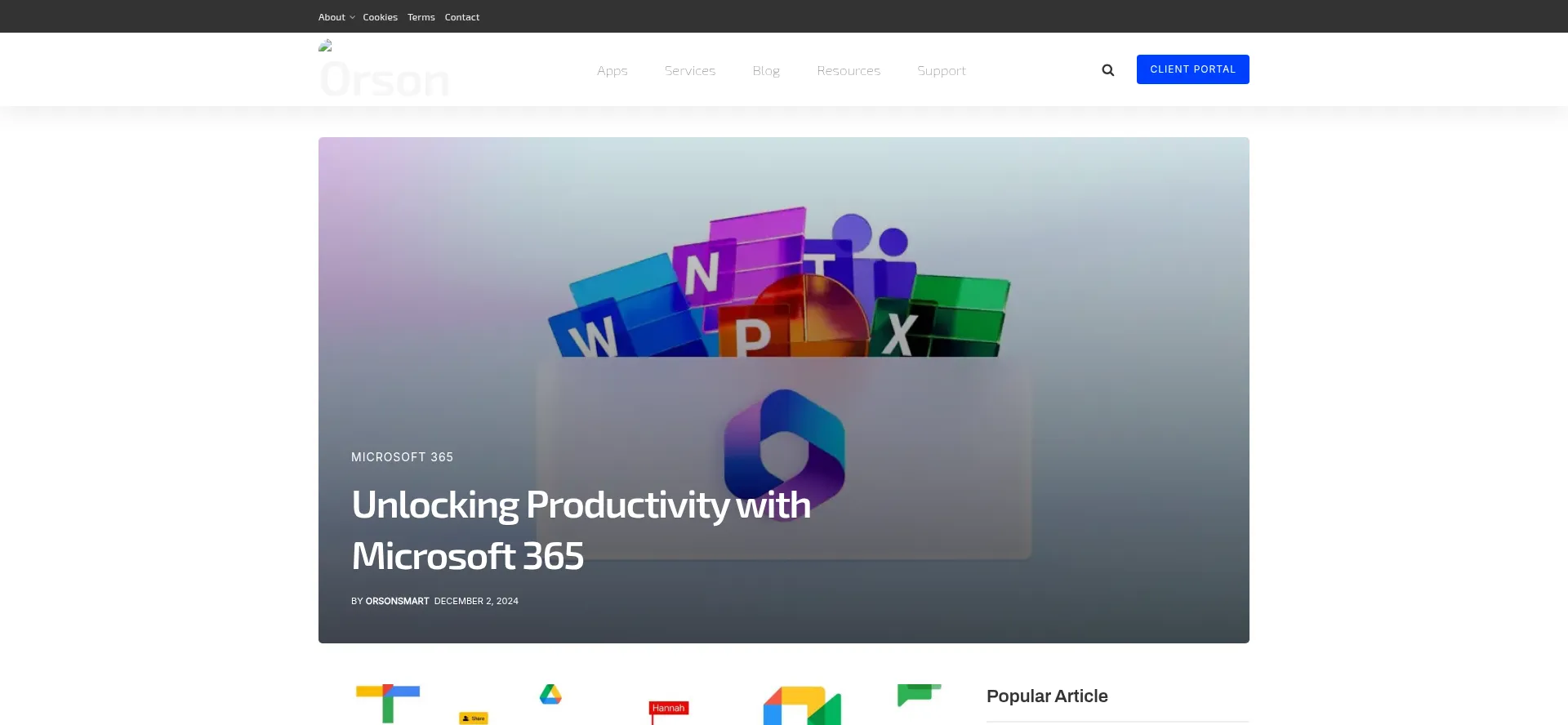Click the Word 'W' icon in hero image
The height and width of the screenshot is (725, 1568).
594,335
